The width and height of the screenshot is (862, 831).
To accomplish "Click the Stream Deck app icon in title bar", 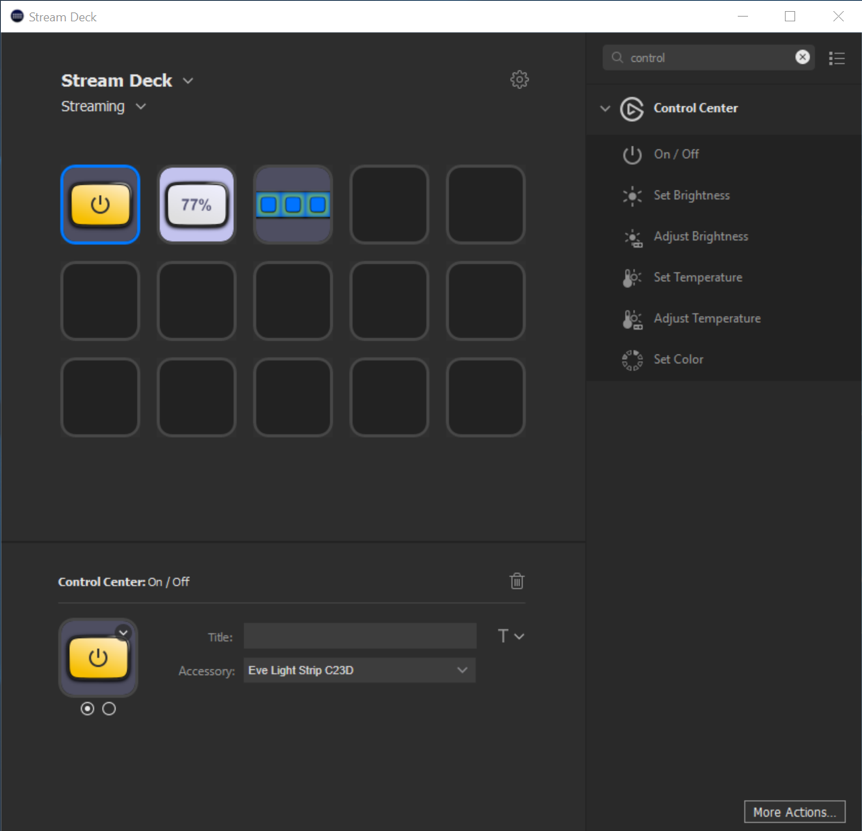I will [x=17, y=16].
